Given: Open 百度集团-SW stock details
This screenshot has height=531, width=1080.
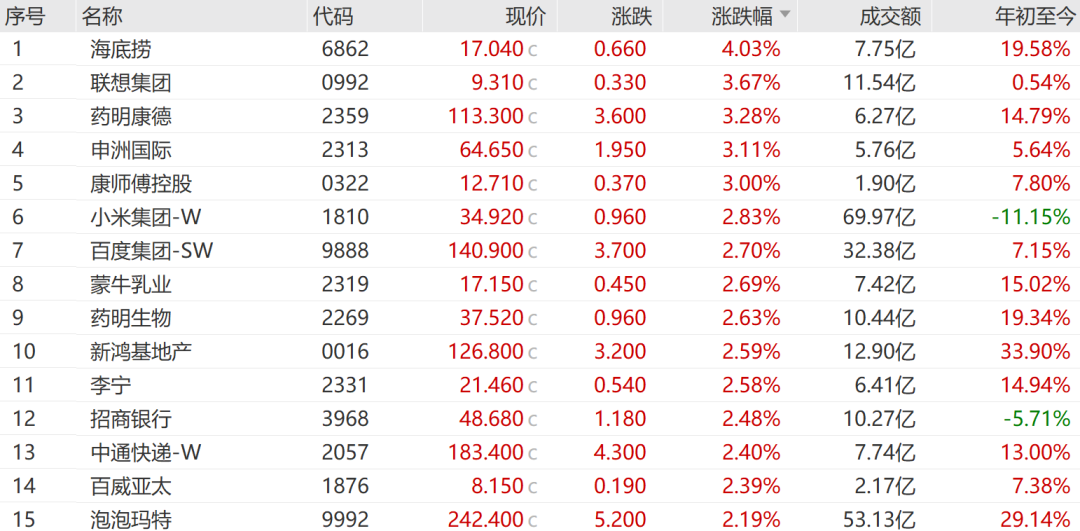Looking at the screenshot, I should (x=151, y=251).
